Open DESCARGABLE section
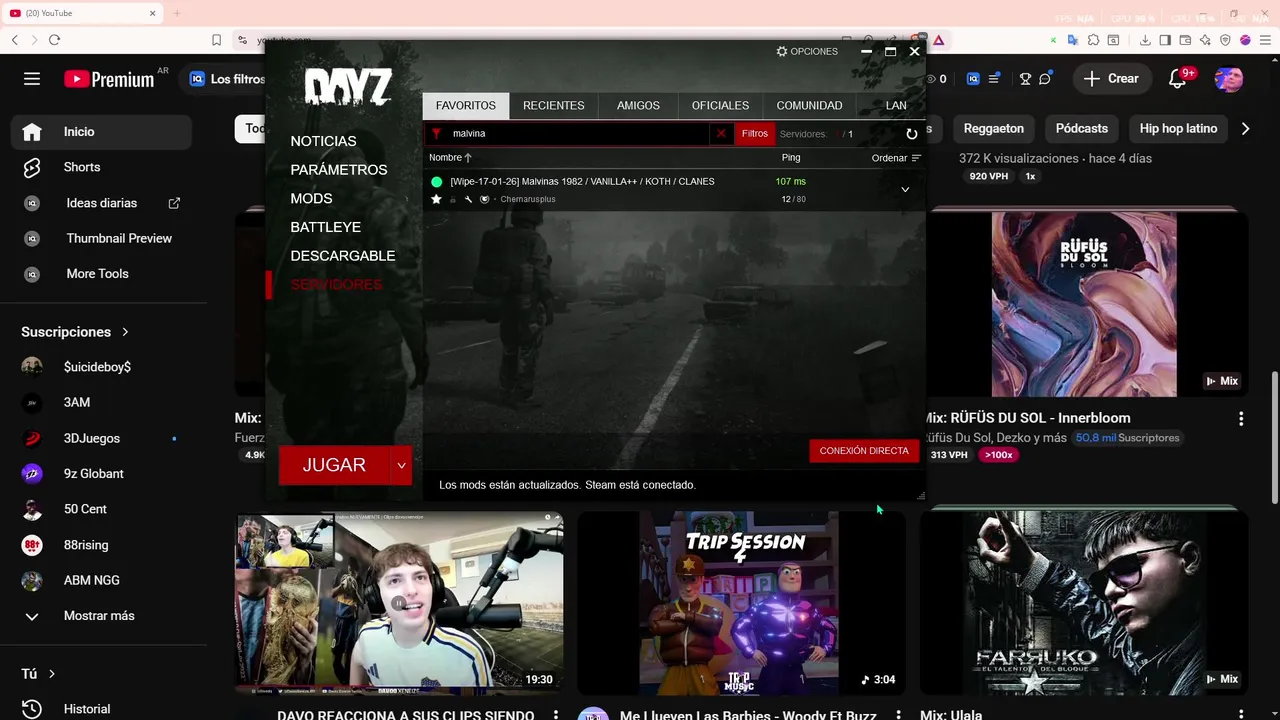1280x720 pixels. tap(343, 256)
